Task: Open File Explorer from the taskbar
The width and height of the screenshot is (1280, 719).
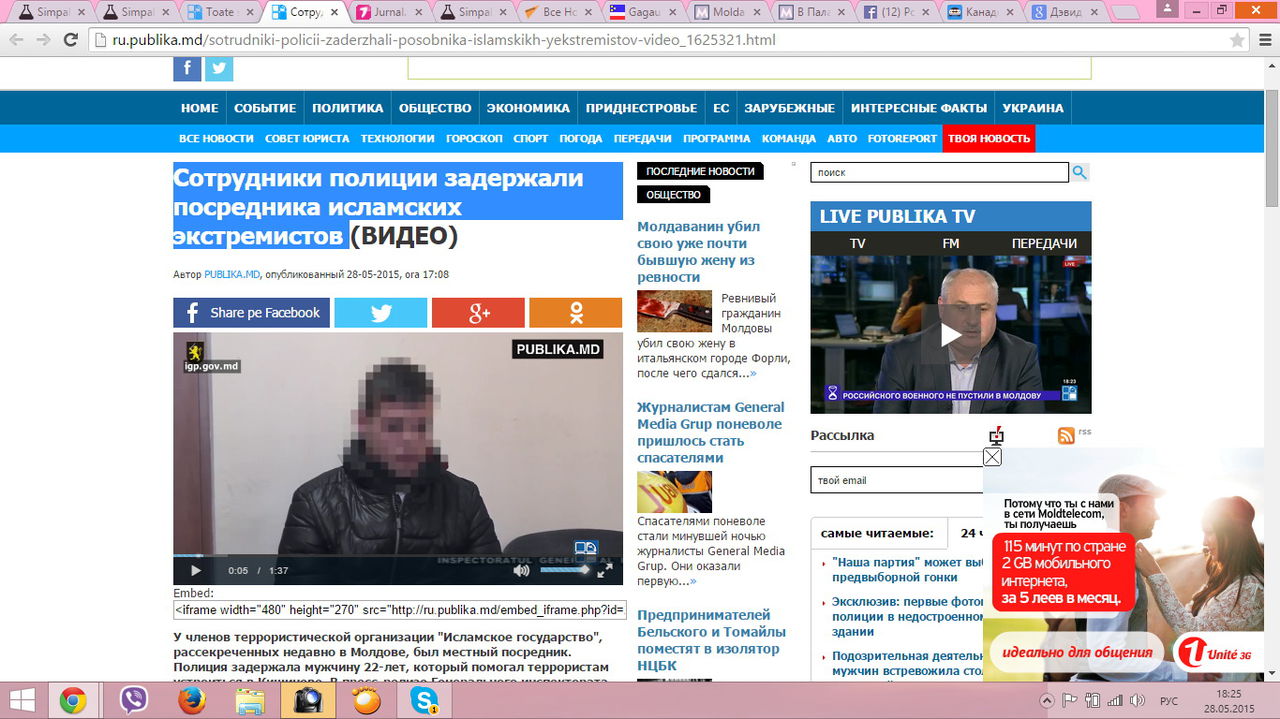Action: click(249, 701)
